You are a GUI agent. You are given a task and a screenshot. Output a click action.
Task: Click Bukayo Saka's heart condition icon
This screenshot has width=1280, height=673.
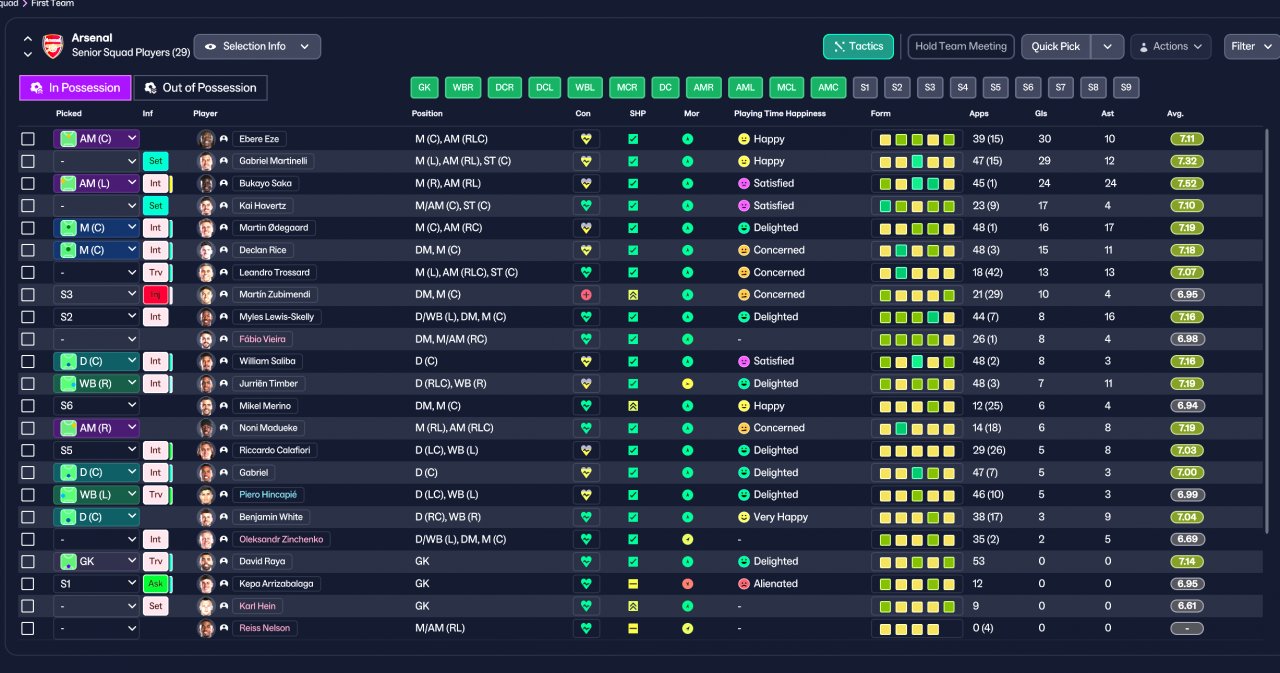point(586,184)
